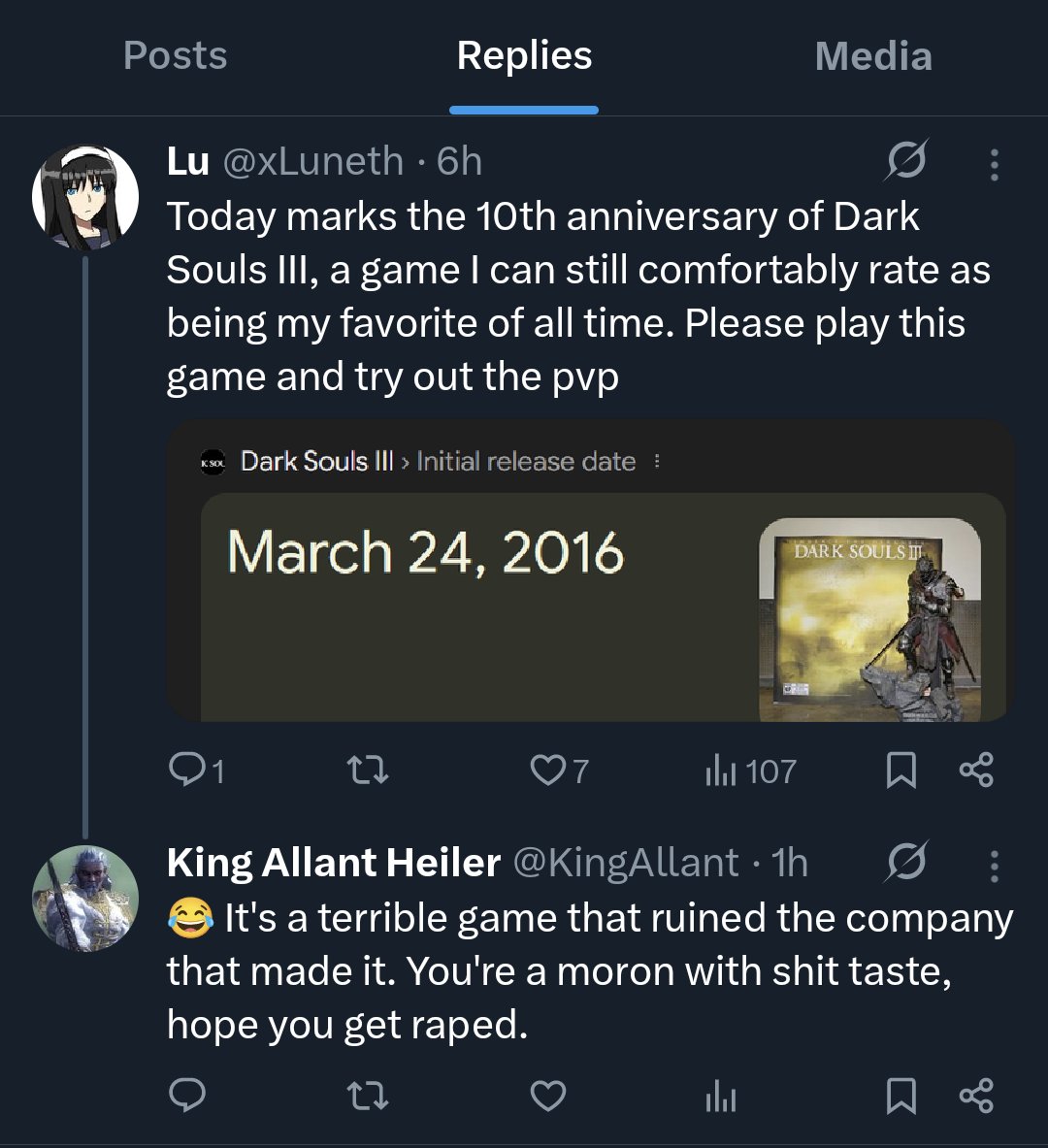Image resolution: width=1048 pixels, height=1148 pixels.
Task: Bookmark Lu's Dark Souls post
Action: pos(901,771)
